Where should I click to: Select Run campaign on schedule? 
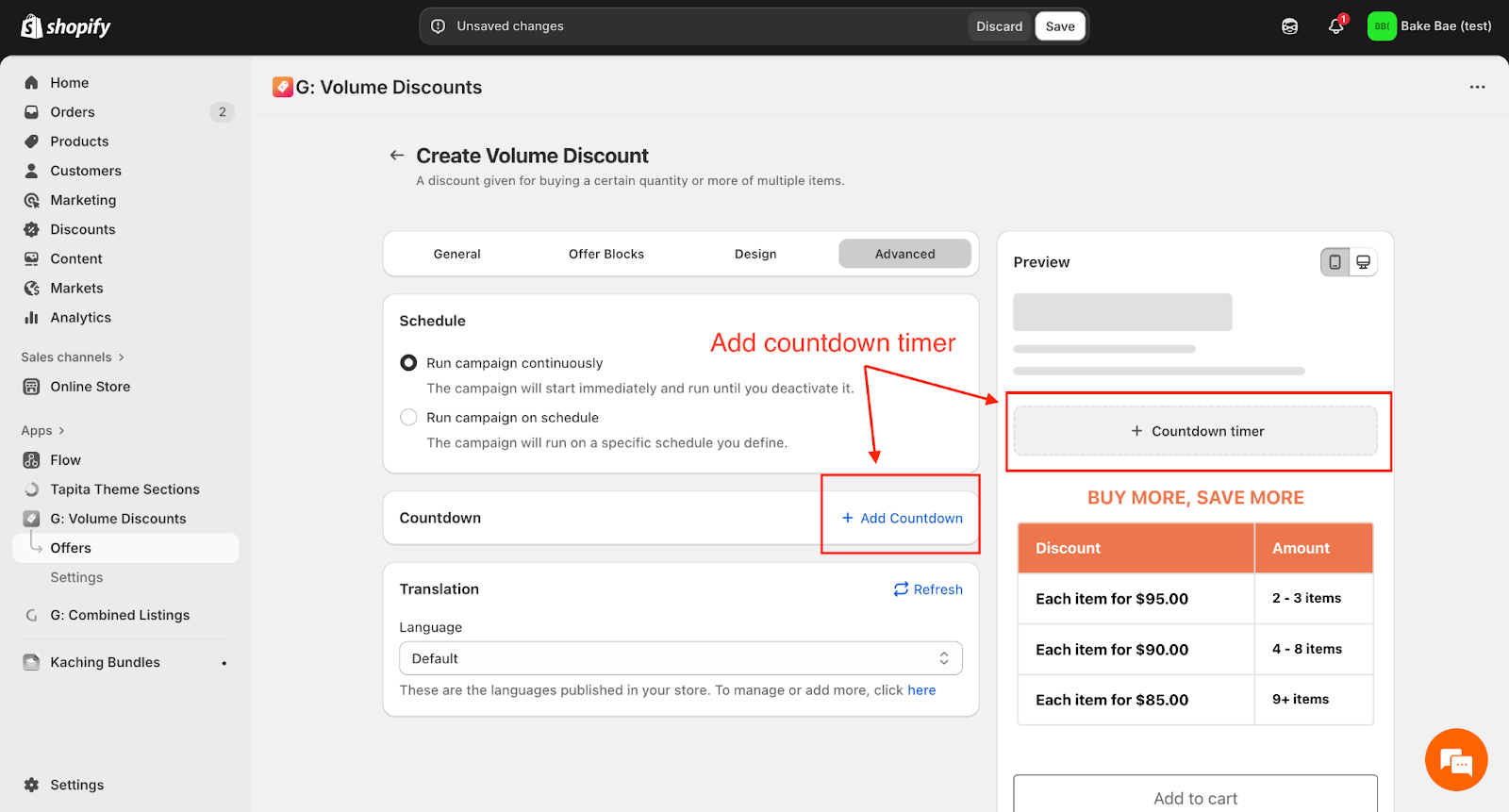[408, 418]
